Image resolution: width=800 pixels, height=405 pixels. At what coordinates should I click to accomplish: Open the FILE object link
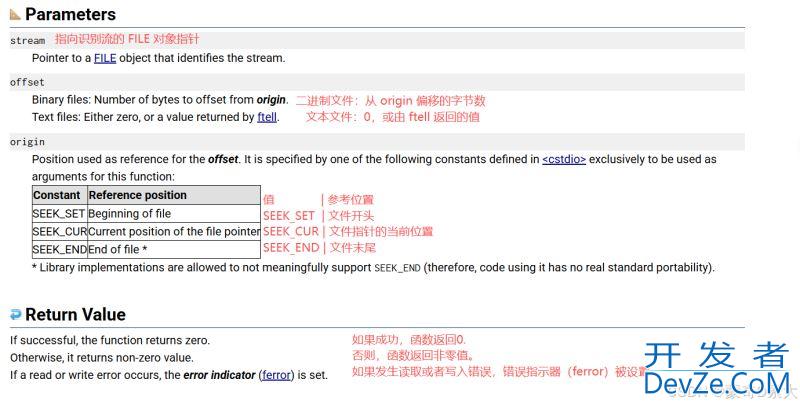(105, 58)
